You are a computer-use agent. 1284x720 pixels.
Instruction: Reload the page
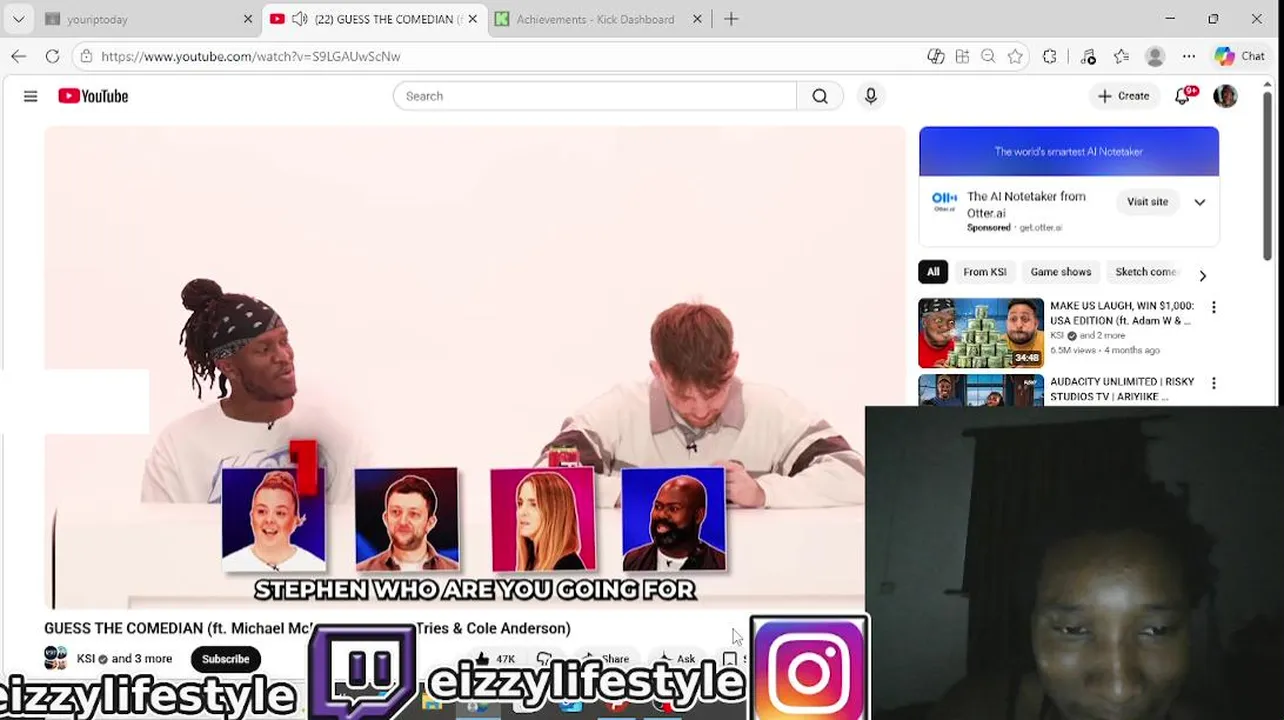coord(52,56)
